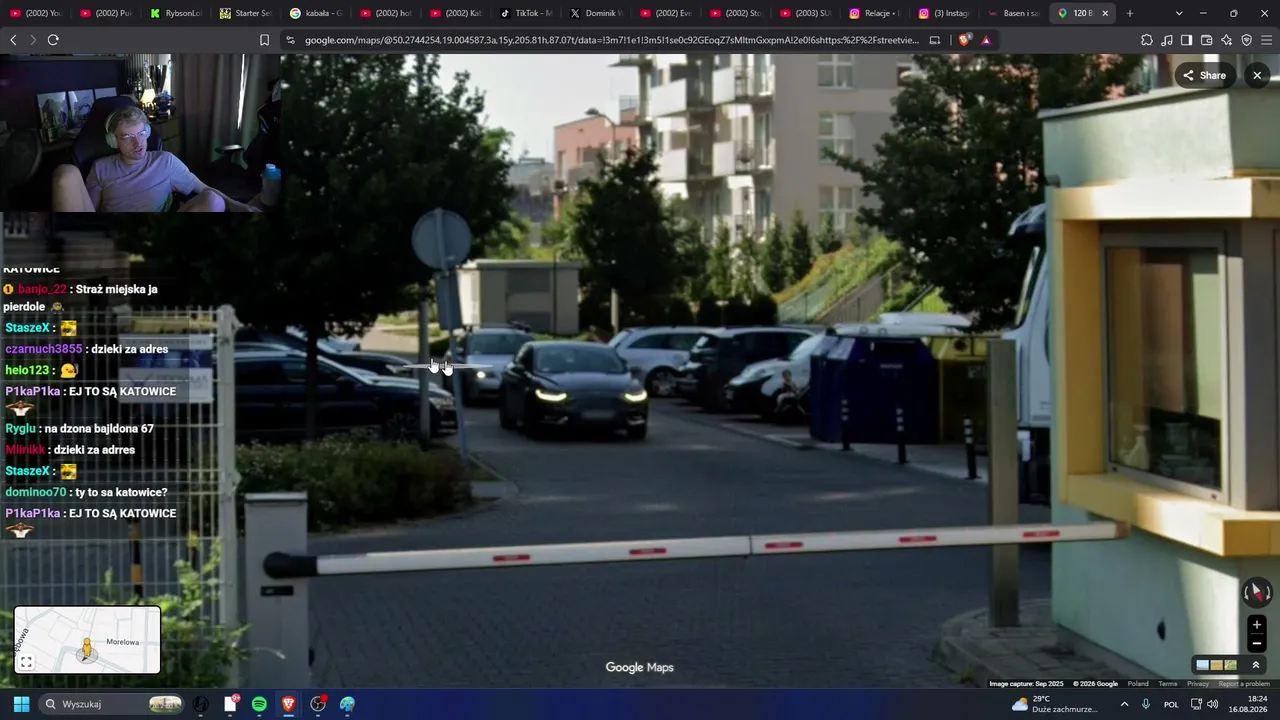
Task: Switch to the RybsonLol tab
Action: click(x=175, y=13)
